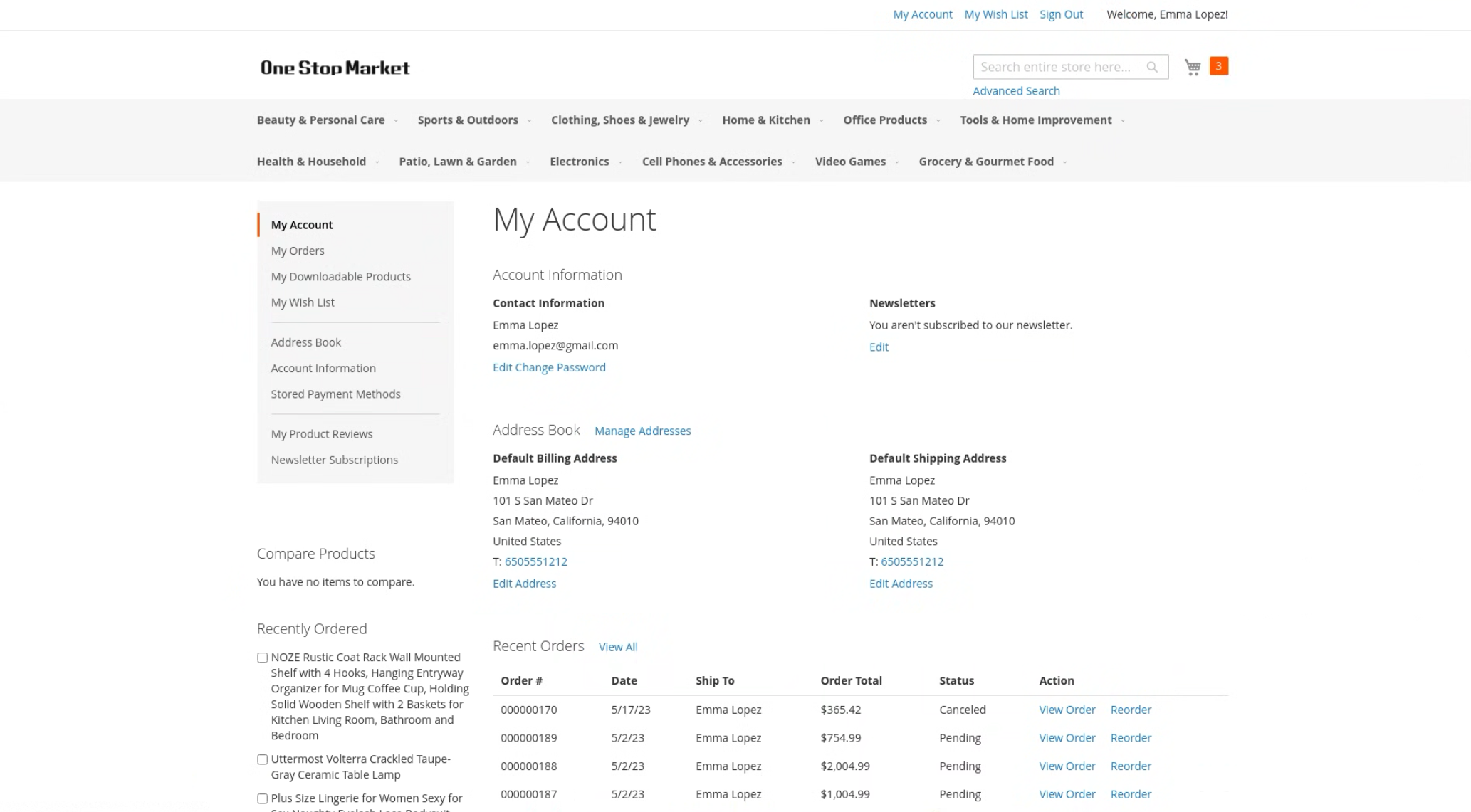Click the search magnifier icon

(x=1151, y=67)
